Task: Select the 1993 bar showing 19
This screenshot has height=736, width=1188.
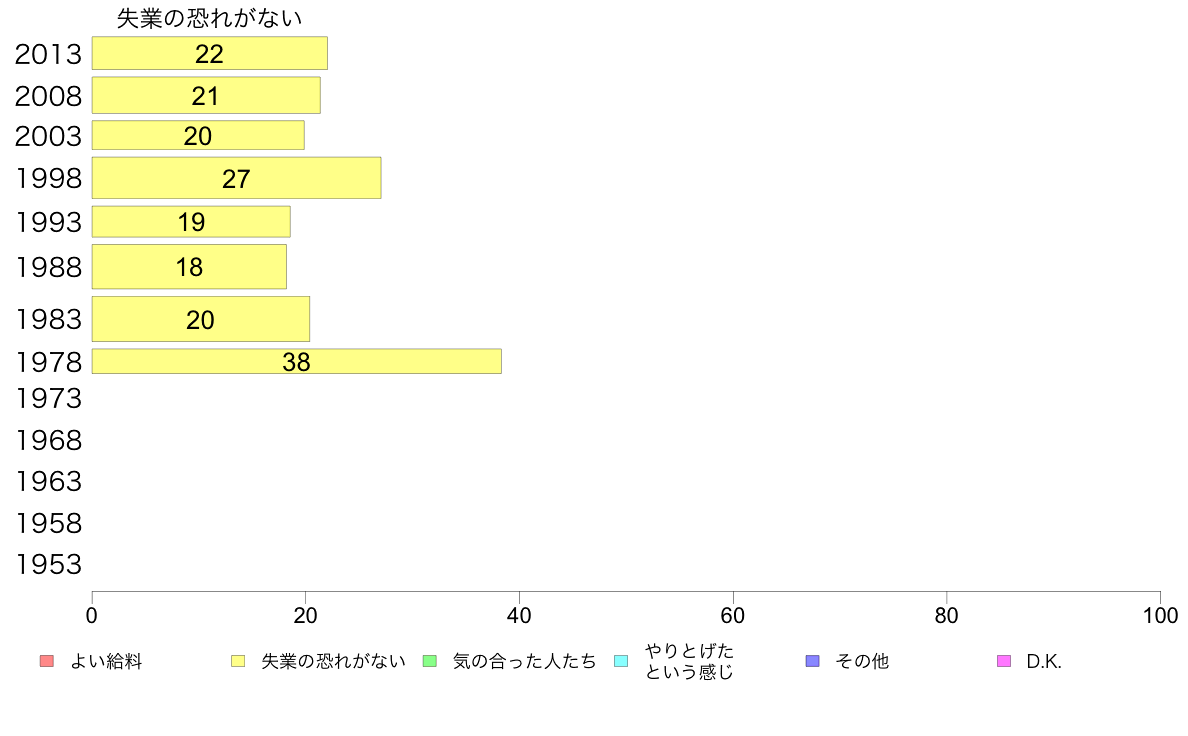Action: 191,221
